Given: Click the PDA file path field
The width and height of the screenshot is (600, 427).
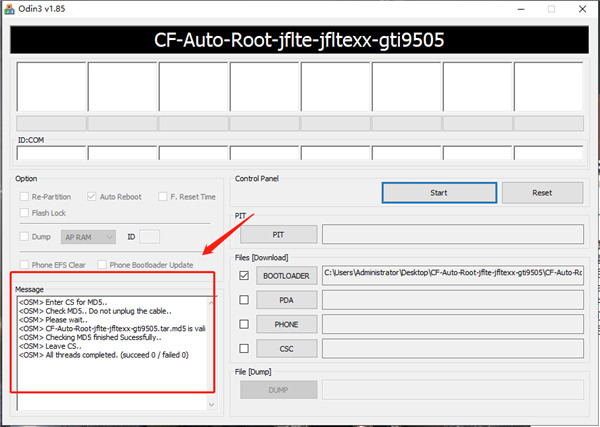Looking at the screenshot, I should coord(453,300).
